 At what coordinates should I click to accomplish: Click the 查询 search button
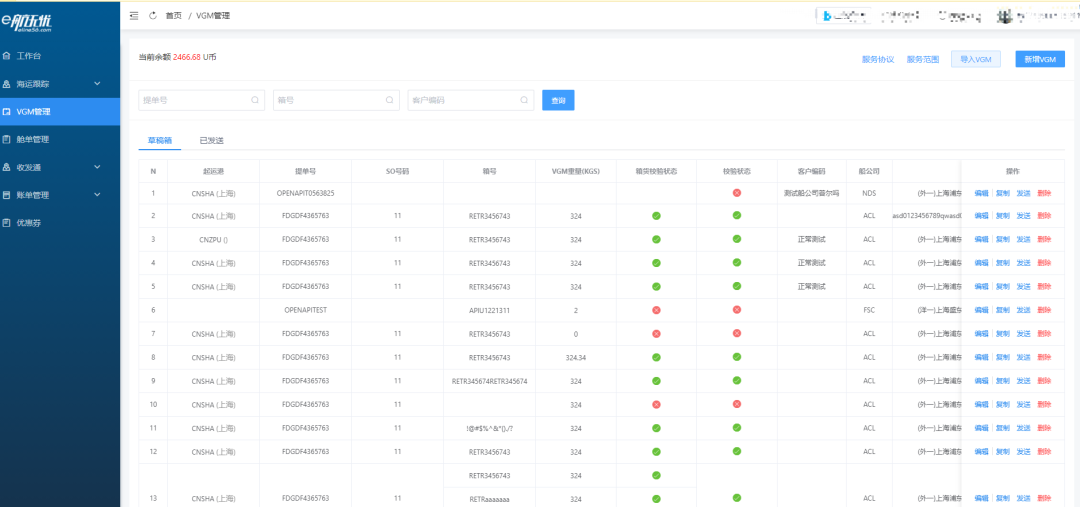[558, 100]
